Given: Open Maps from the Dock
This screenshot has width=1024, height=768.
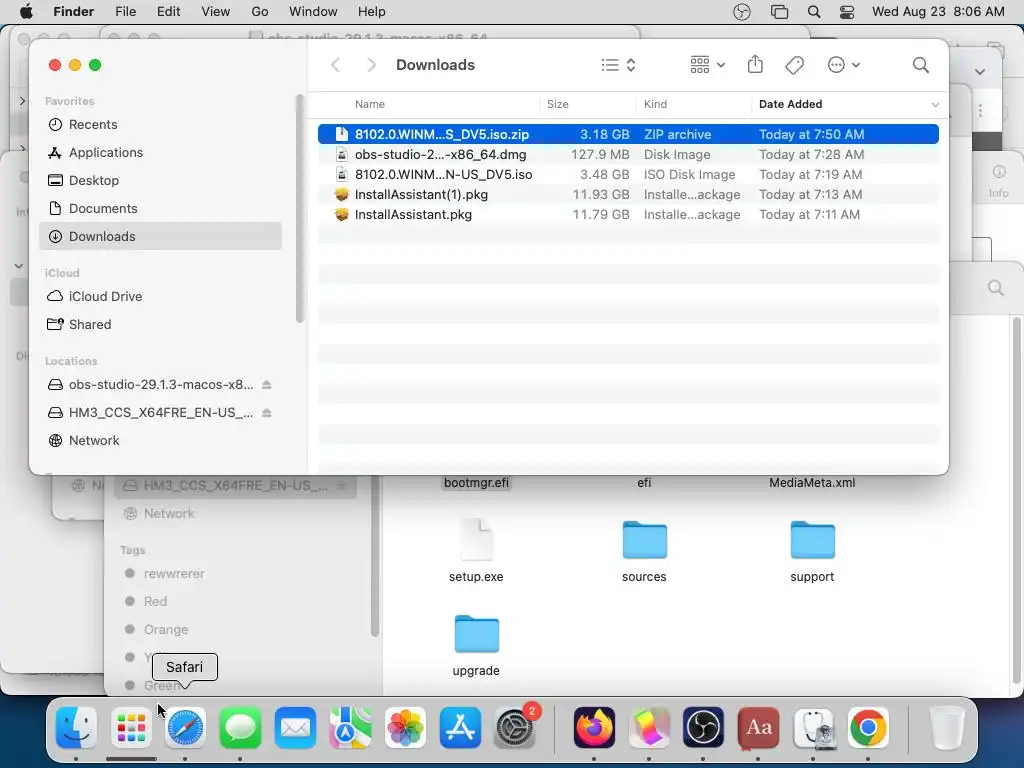Looking at the screenshot, I should click(x=350, y=728).
